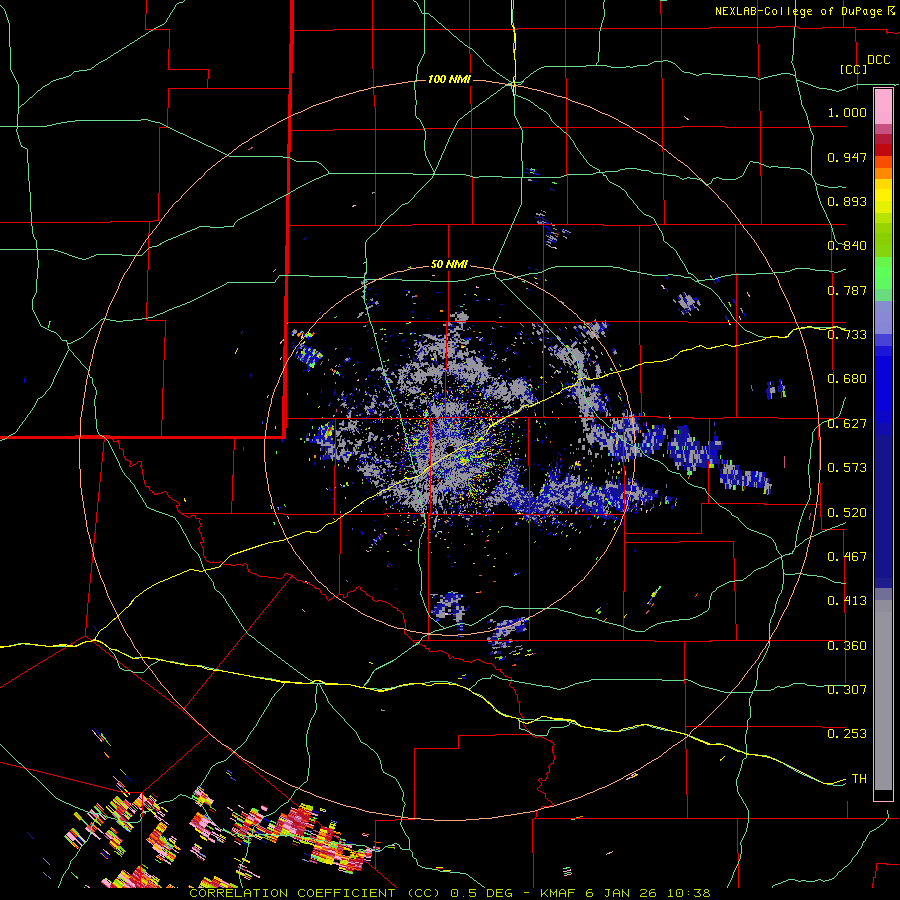Select the 0.947 legend value
The image size is (900, 900).
[x=847, y=157]
